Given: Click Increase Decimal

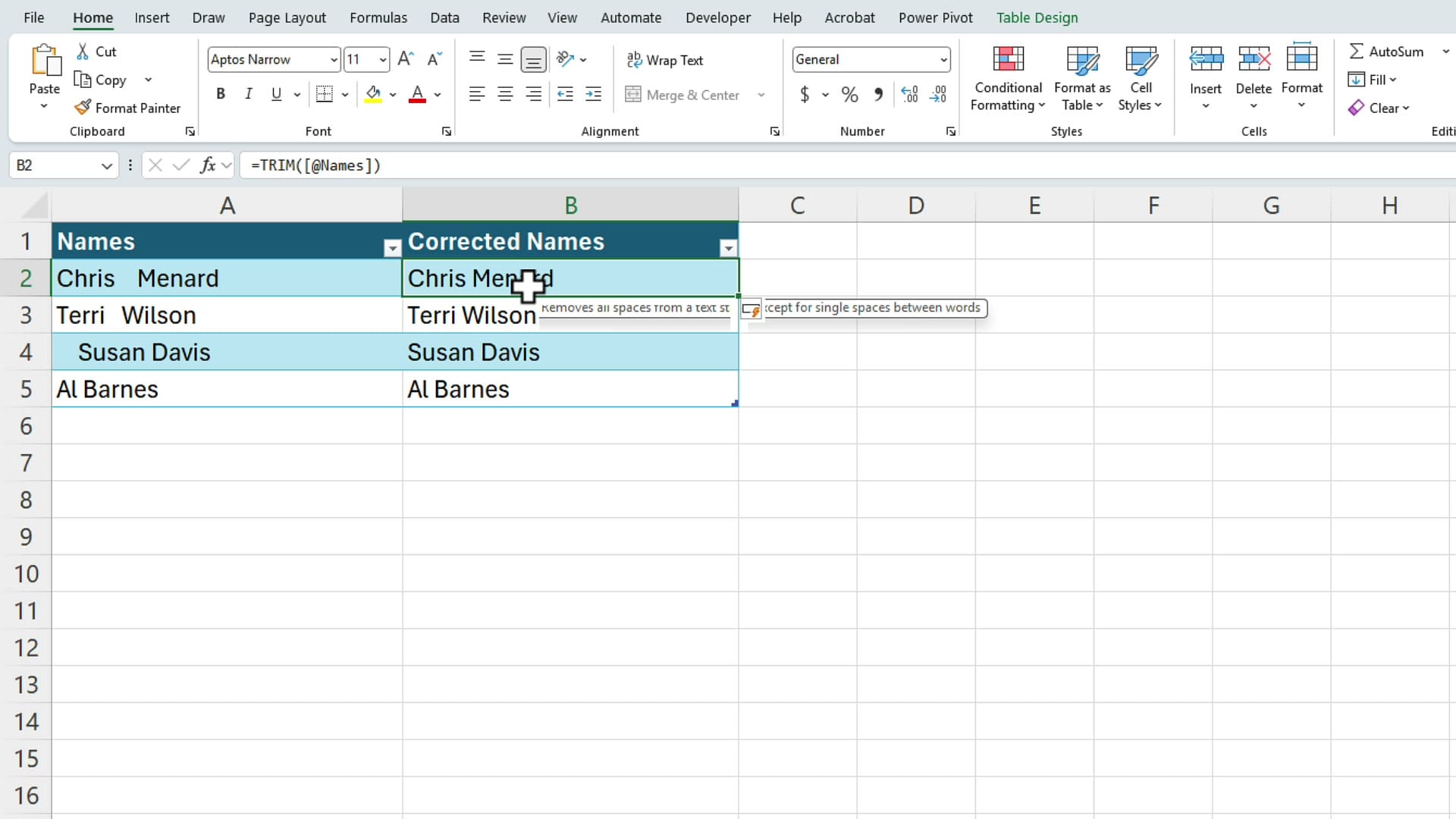Looking at the screenshot, I should [909, 94].
